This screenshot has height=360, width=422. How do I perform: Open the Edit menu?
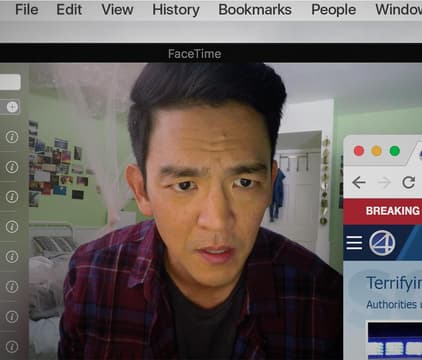[69, 9]
